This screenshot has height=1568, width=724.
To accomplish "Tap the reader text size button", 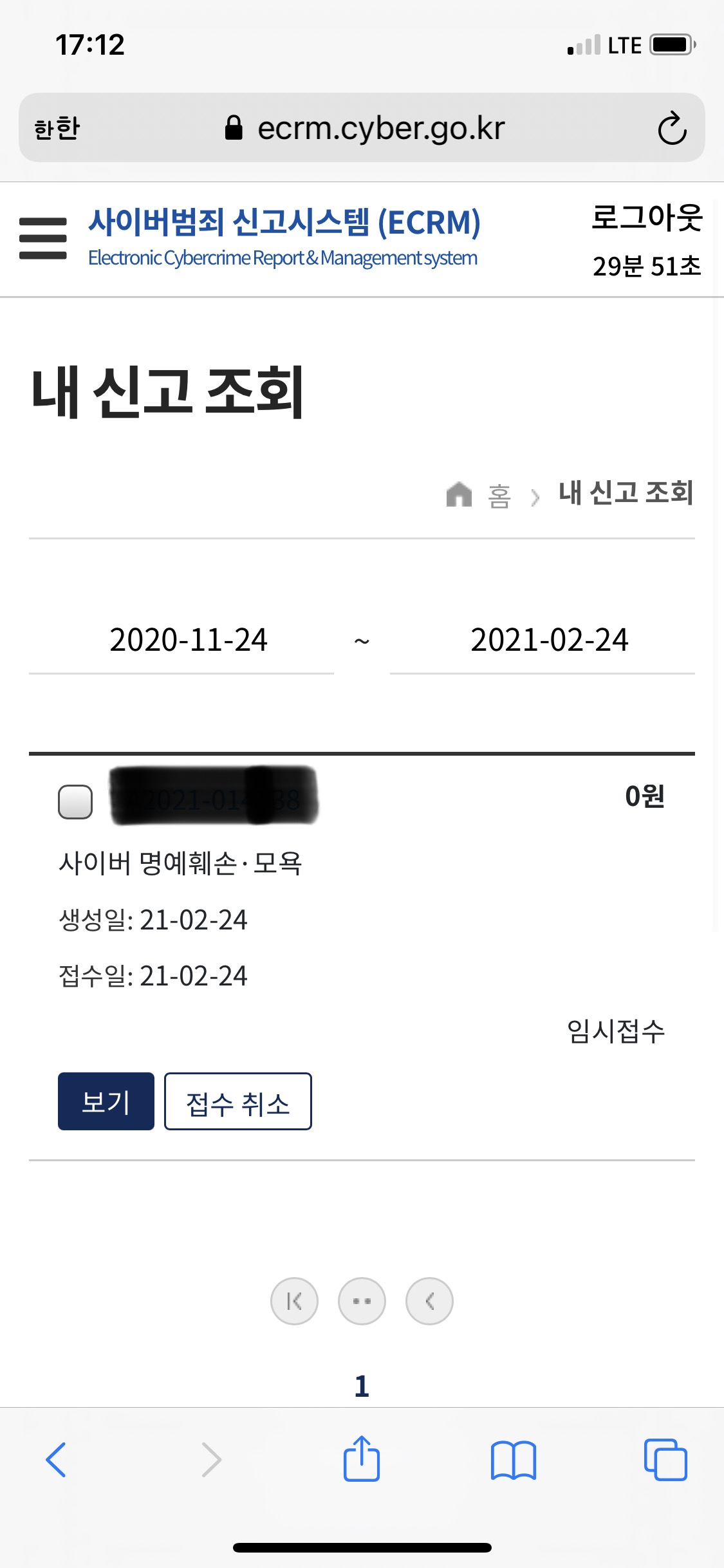I will [57, 128].
